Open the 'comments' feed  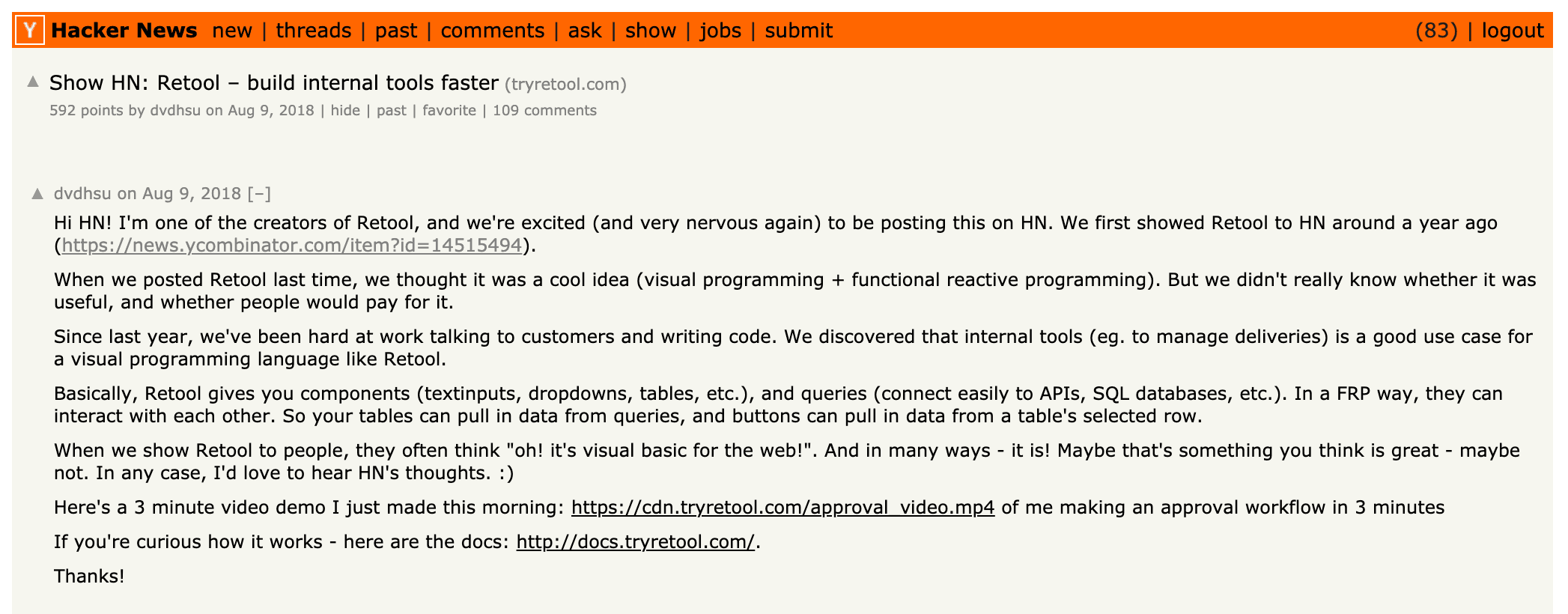click(x=492, y=31)
